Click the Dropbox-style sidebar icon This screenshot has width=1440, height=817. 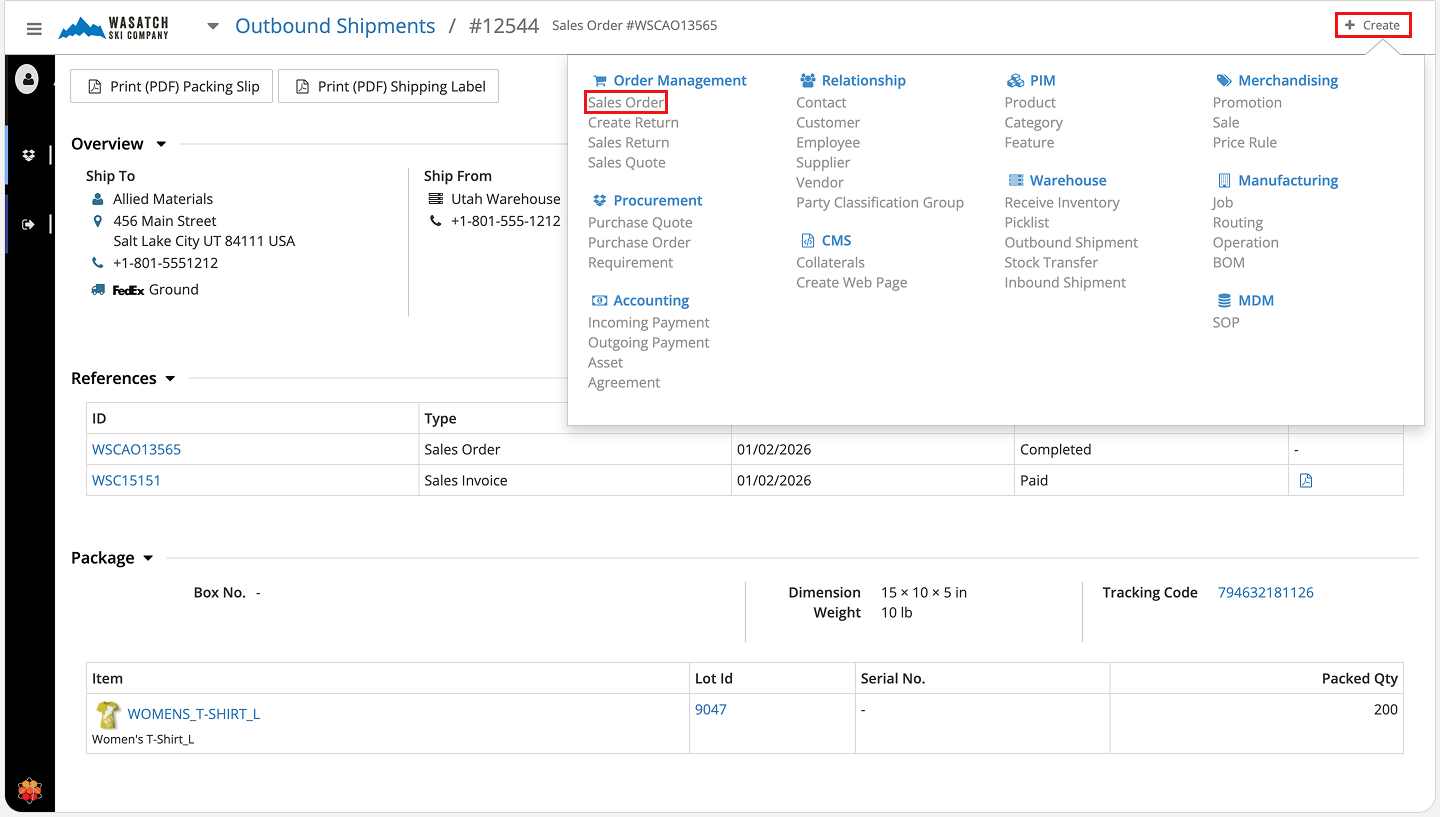28,155
